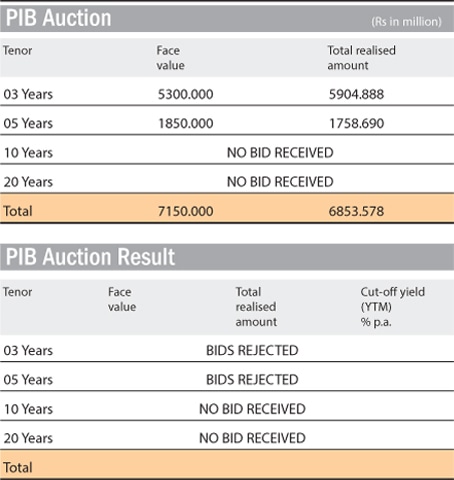Screen dimensions: 454x480
Task: Click the Total row in the Auction Result table
Action: [227, 465]
